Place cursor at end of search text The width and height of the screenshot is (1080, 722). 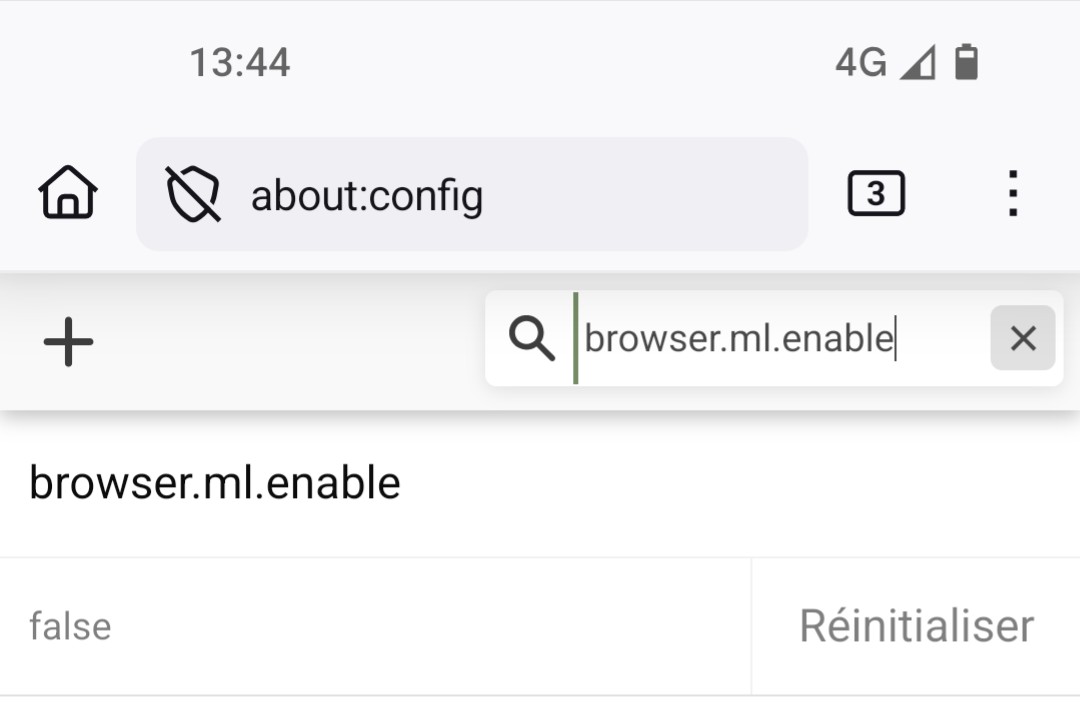pos(895,339)
